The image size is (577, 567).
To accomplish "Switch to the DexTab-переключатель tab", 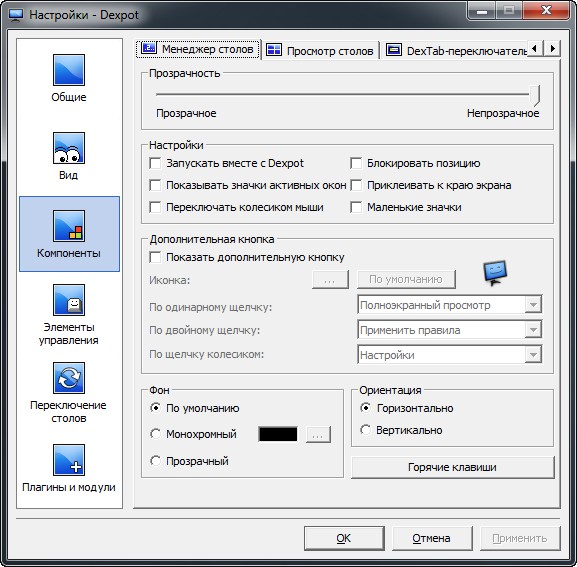I will point(456,50).
